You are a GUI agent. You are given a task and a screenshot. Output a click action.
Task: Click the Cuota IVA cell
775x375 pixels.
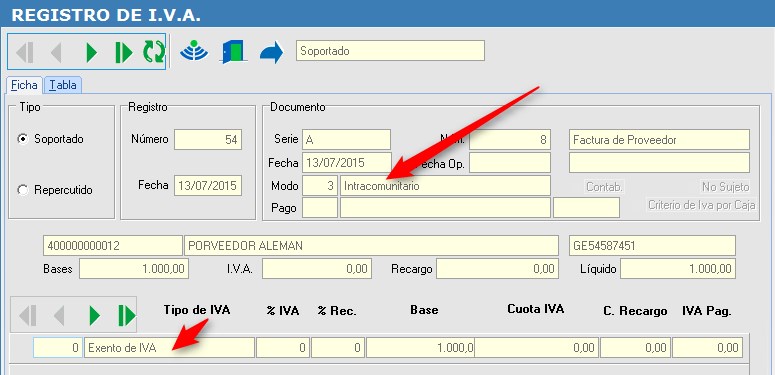536,347
